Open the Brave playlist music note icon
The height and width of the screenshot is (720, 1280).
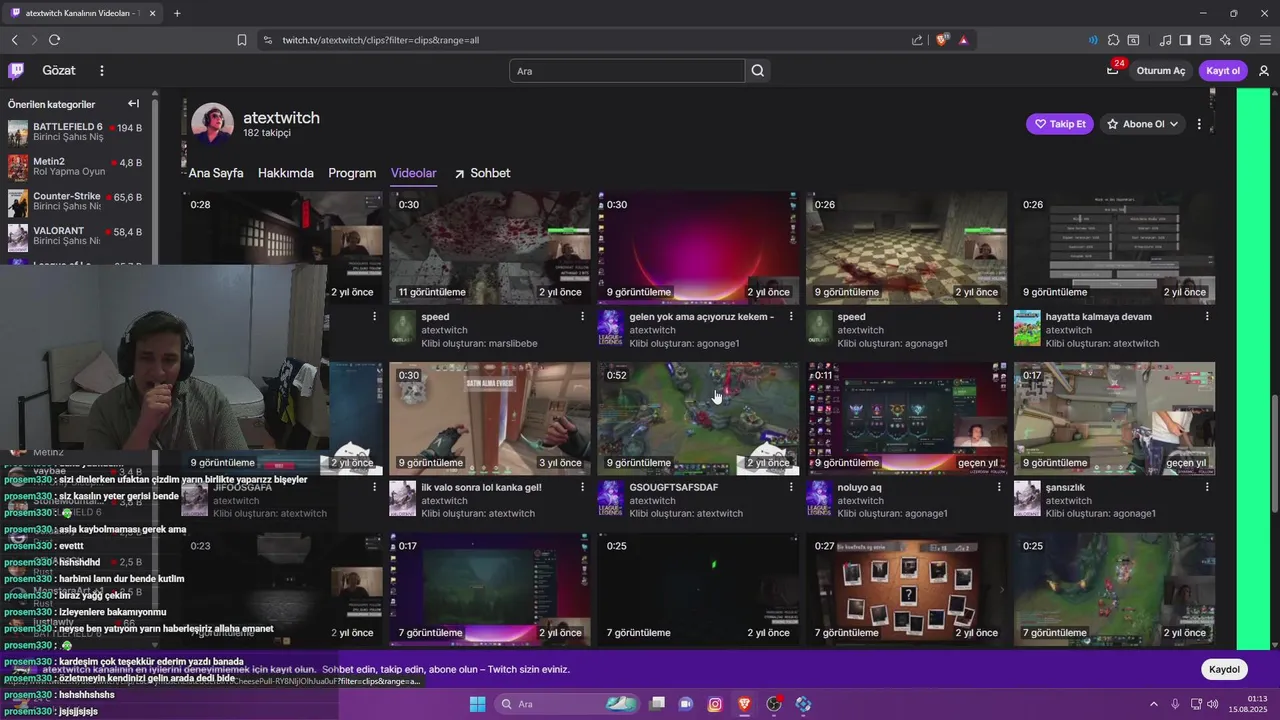[1165, 40]
